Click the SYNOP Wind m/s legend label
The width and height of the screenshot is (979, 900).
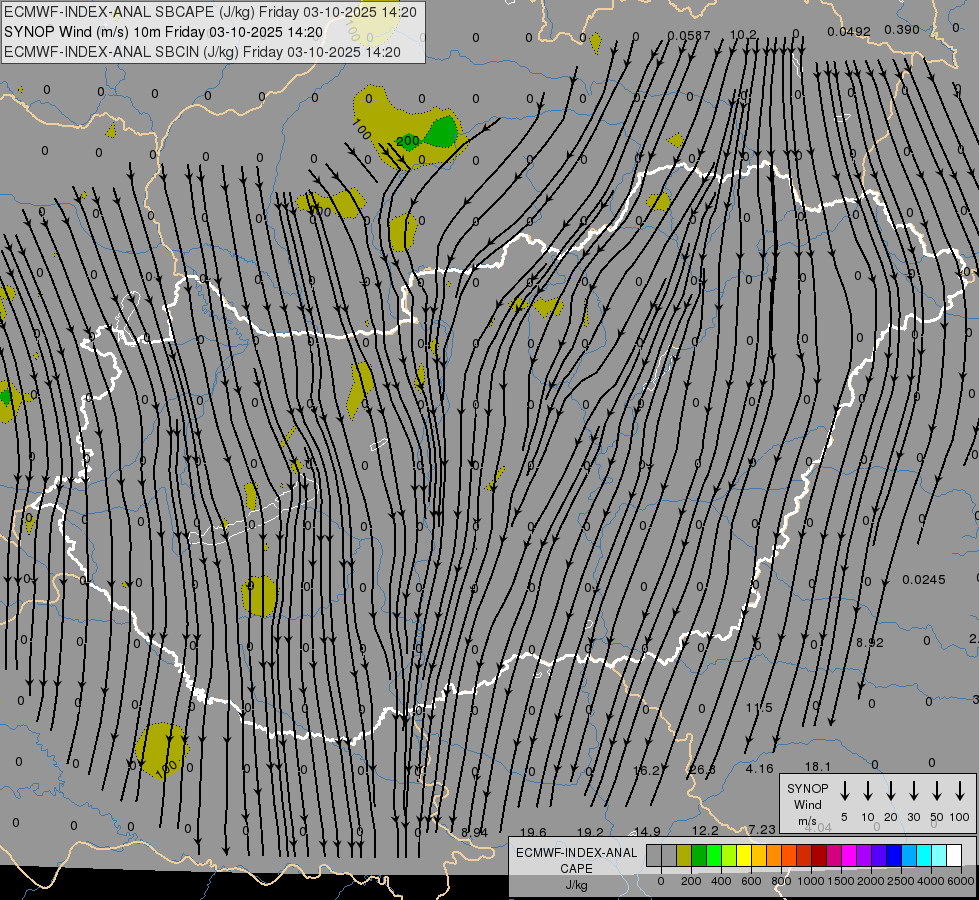(x=807, y=804)
